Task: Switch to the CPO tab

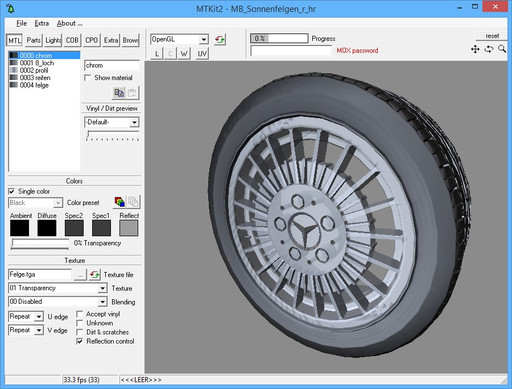Action: pyautogui.click(x=91, y=41)
